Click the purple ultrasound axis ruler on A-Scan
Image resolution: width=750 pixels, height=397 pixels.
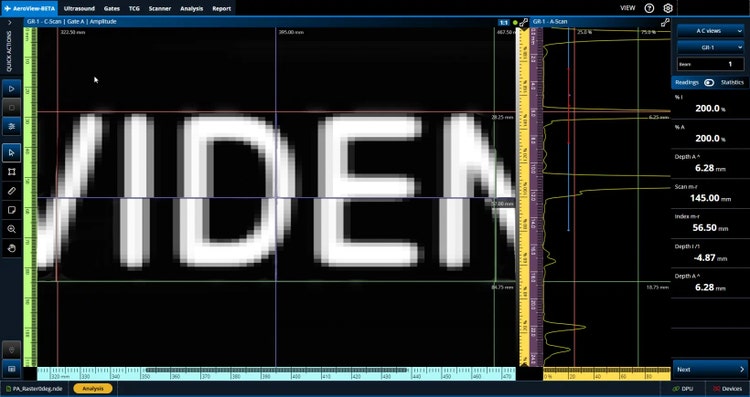(x=537, y=197)
